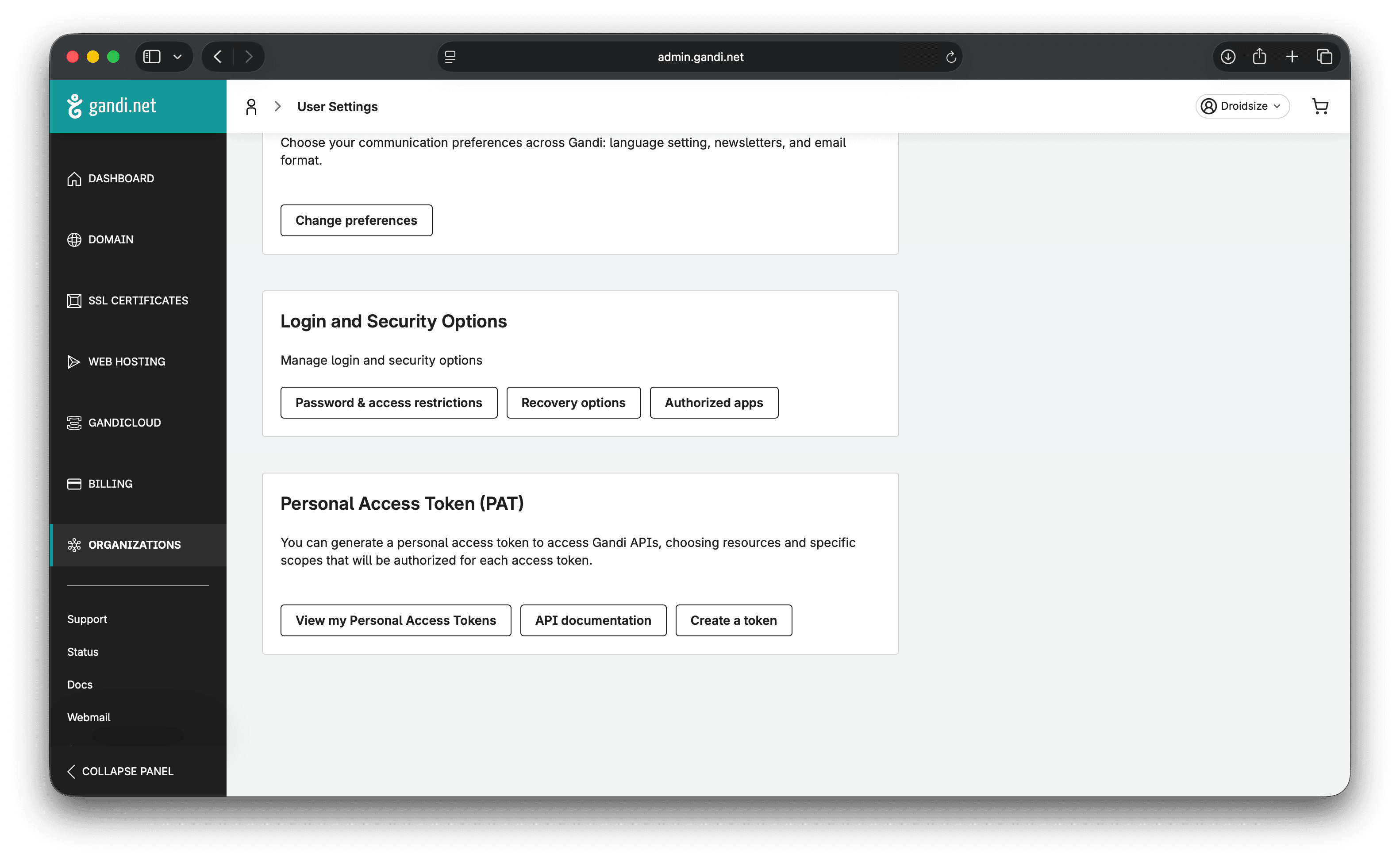This screenshot has width=1400, height=862.
Task: Open Safari downloads icon
Action: click(x=1228, y=57)
